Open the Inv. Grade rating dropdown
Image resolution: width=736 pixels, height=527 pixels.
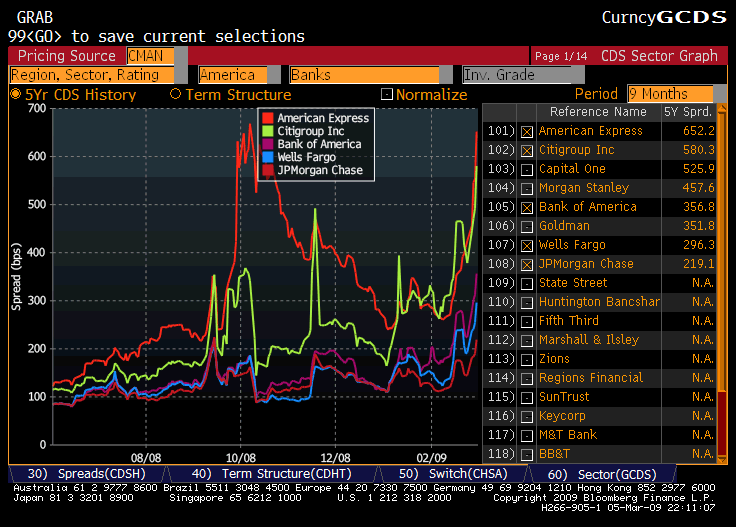pos(523,75)
